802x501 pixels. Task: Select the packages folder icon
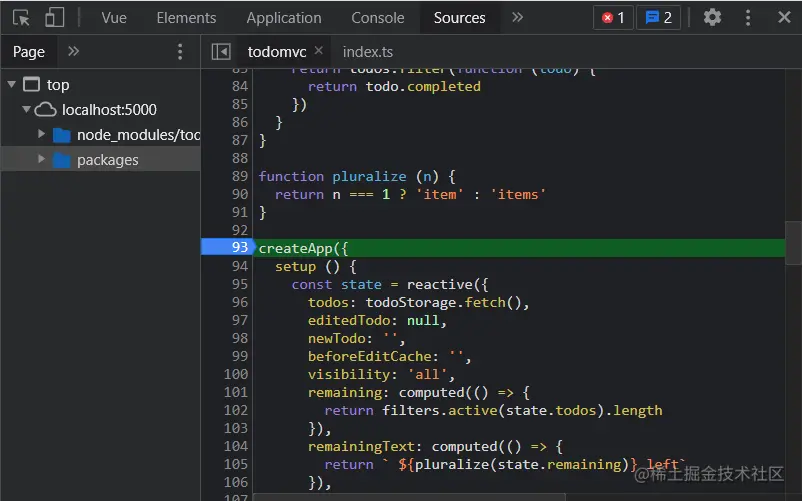62,160
